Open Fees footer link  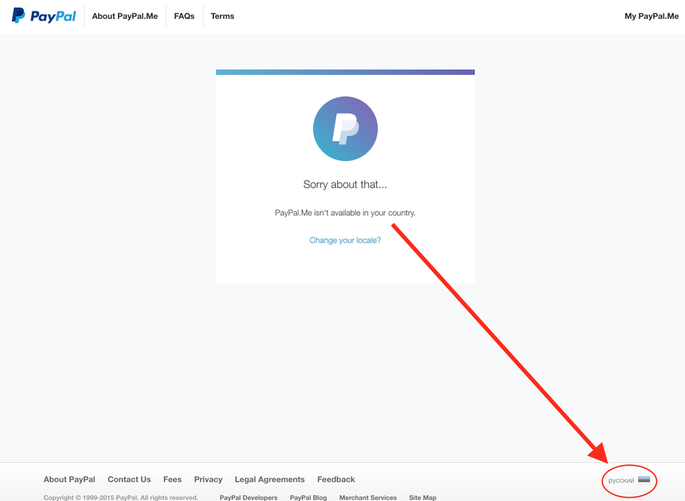[172, 479]
